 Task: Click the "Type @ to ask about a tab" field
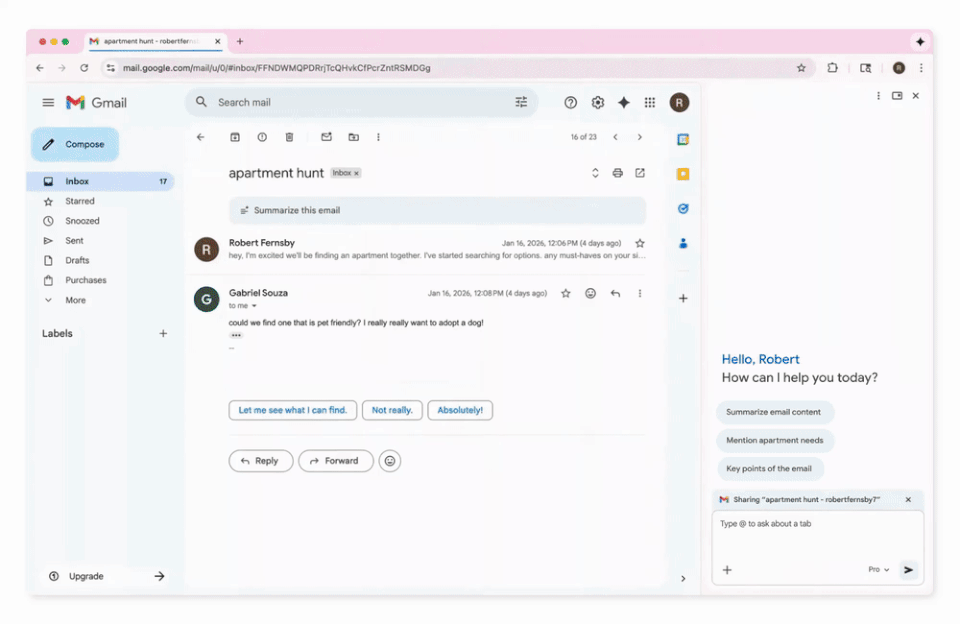pos(800,523)
